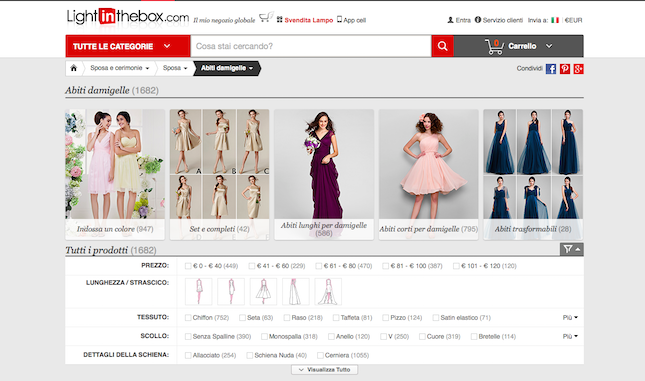Check the € 0 - € 40 price filter

188,266
